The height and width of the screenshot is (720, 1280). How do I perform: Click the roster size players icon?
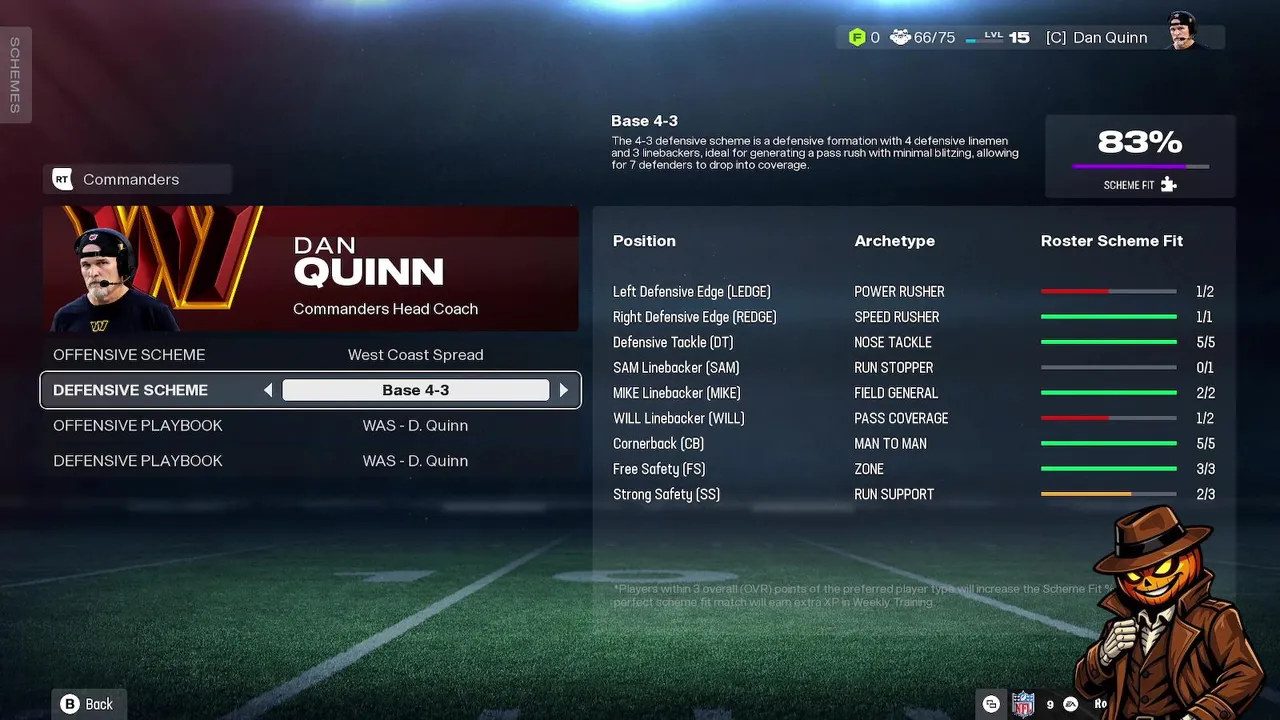(x=900, y=37)
